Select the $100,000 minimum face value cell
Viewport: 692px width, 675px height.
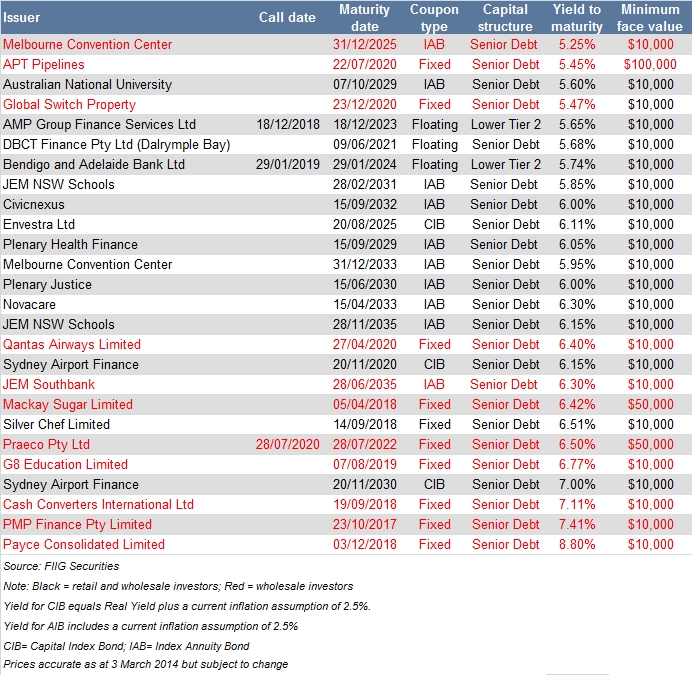pyautogui.click(x=650, y=64)
